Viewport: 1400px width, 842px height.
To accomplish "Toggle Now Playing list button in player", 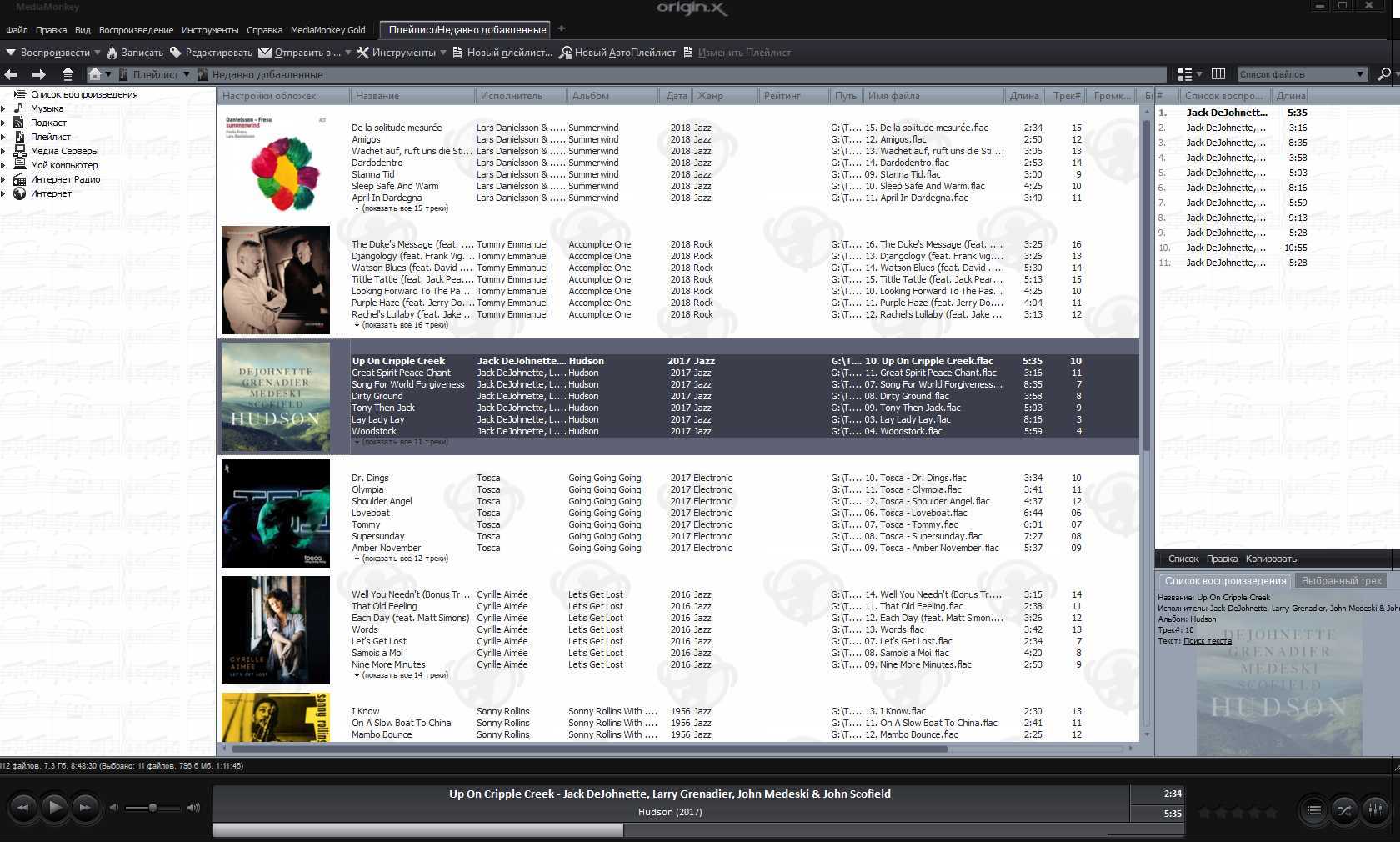I will pos(1312,809).
